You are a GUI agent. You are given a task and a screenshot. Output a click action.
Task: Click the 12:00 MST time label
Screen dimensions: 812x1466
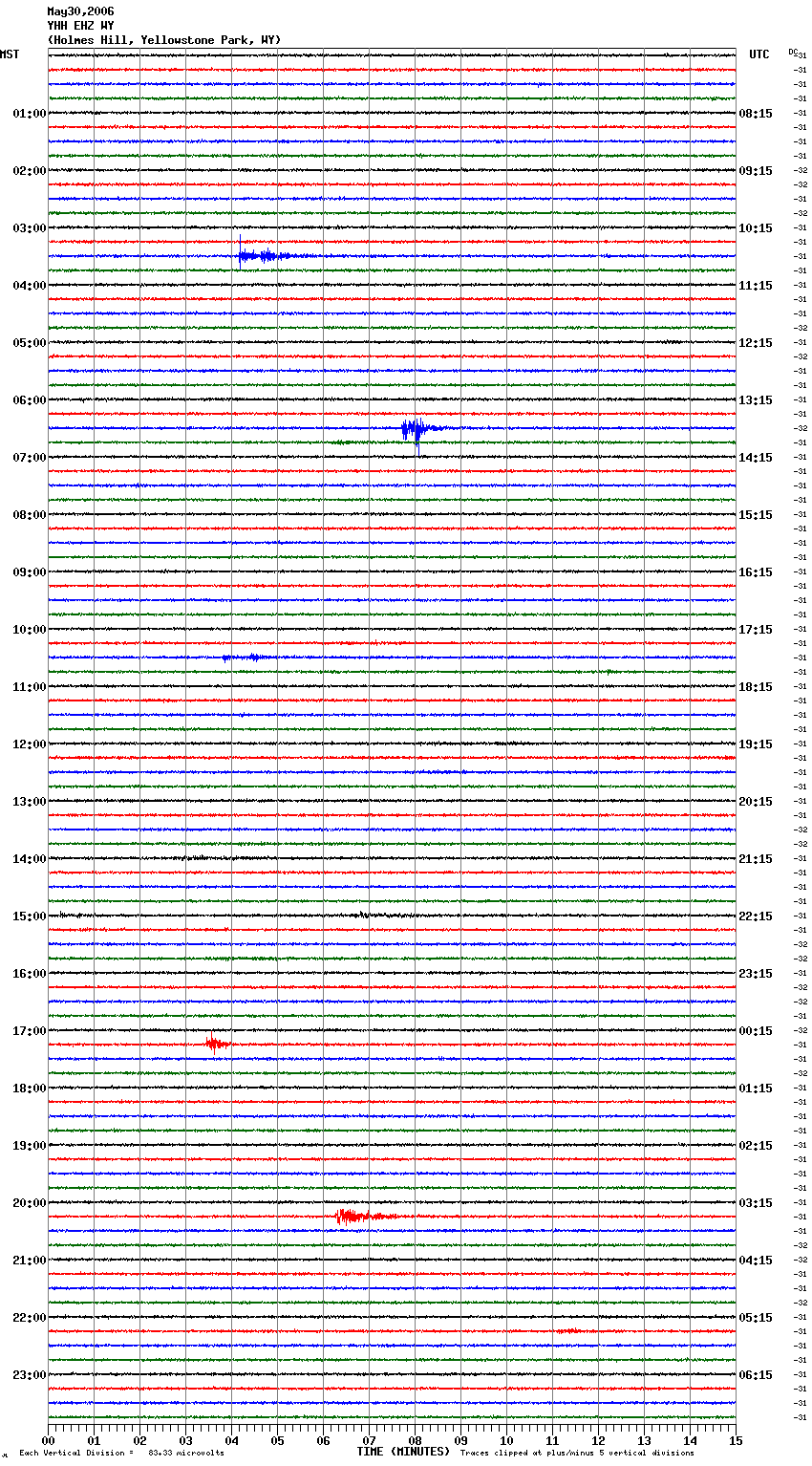(x=30, y=744)
